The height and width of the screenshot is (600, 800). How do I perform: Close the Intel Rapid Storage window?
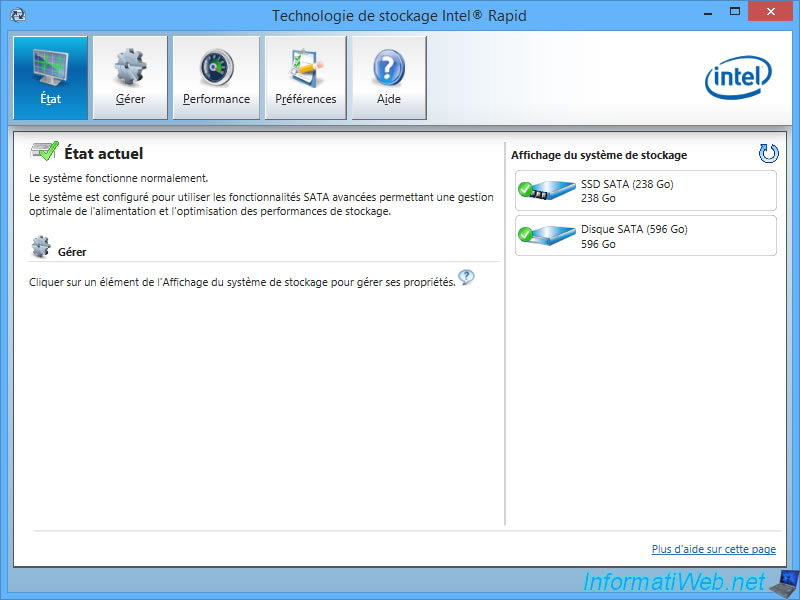click(x=771, y=13)
